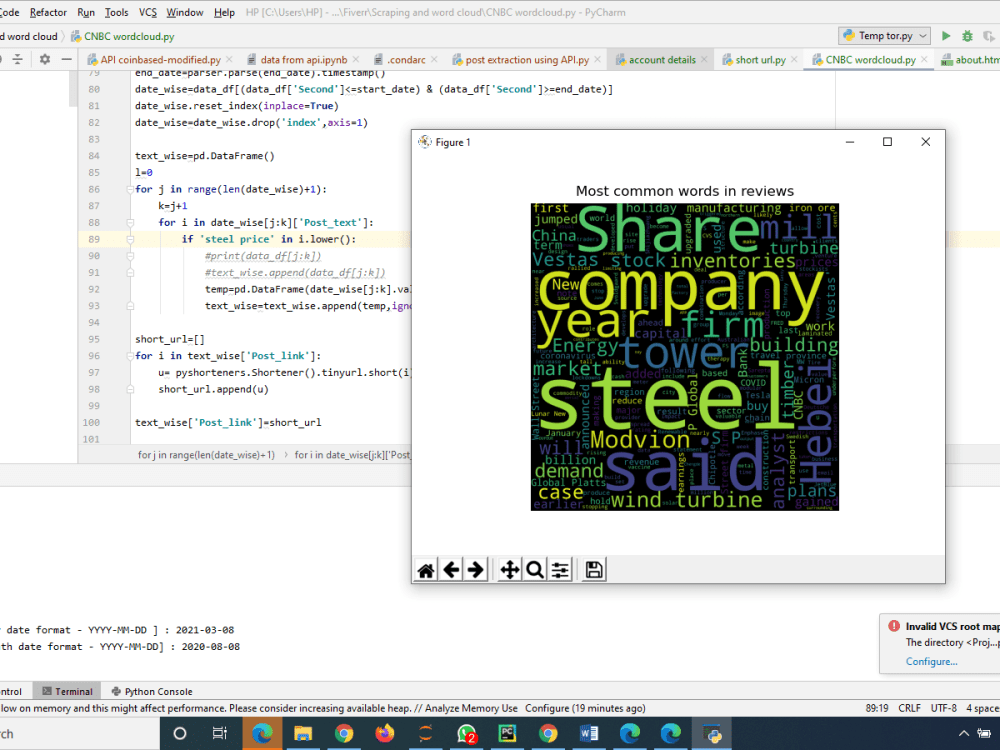Click the Save figure disk icon

point(594,570)
